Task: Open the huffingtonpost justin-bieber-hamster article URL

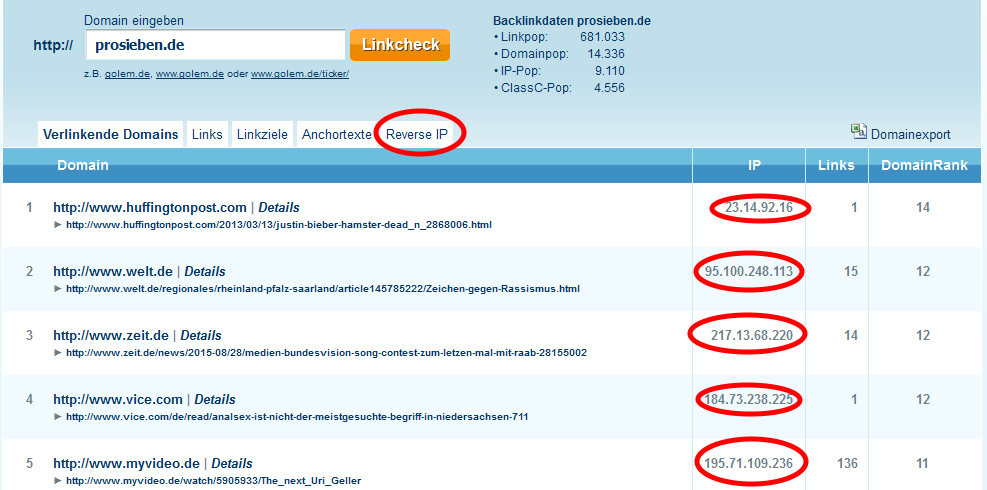Action: click(279, 225)
